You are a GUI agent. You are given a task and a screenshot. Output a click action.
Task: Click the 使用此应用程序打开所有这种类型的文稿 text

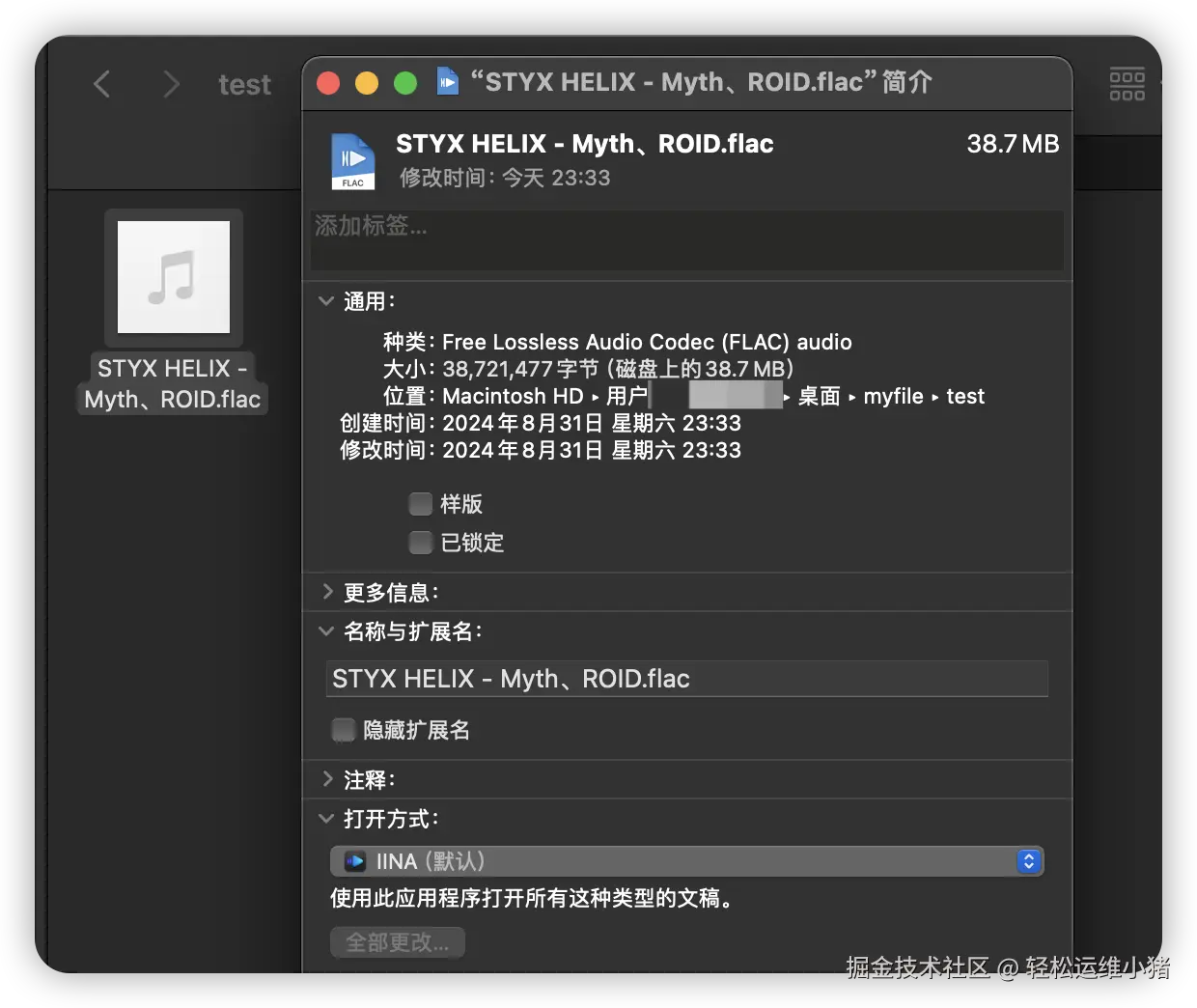[531, 898]
